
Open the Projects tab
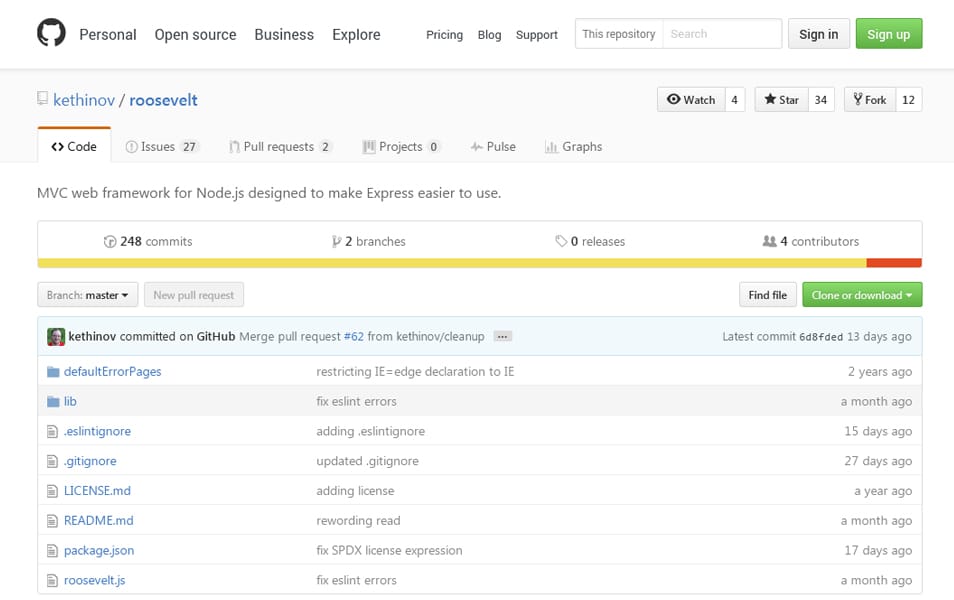click(x=401, y=147)
